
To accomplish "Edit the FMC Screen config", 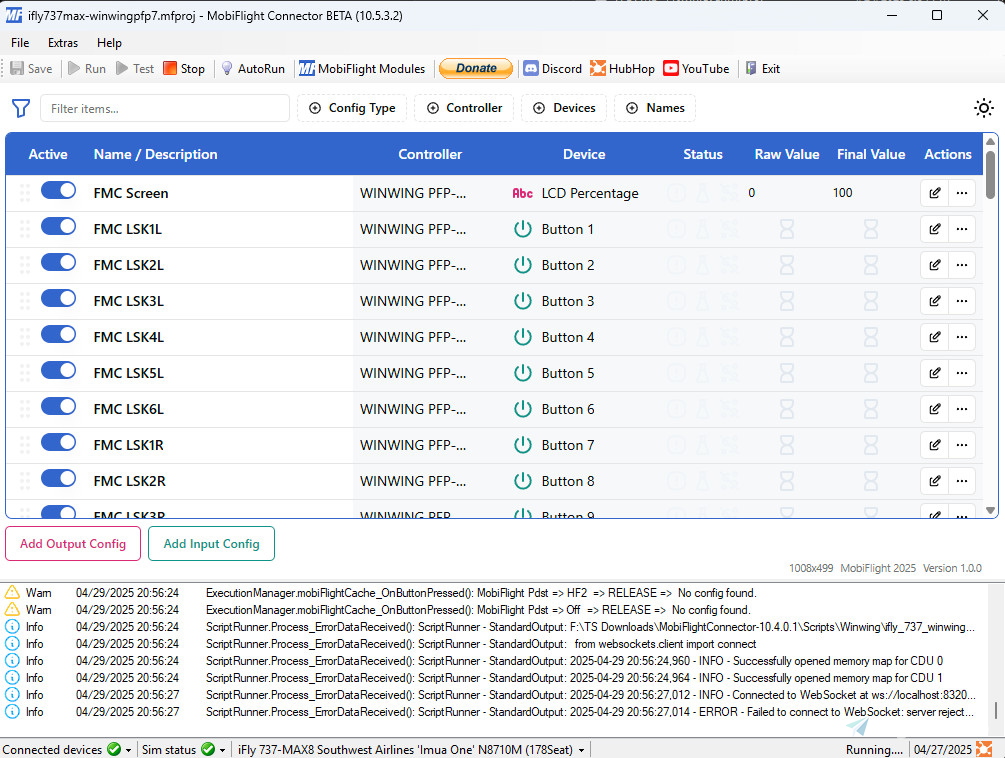I will click(x=934, y=193).
